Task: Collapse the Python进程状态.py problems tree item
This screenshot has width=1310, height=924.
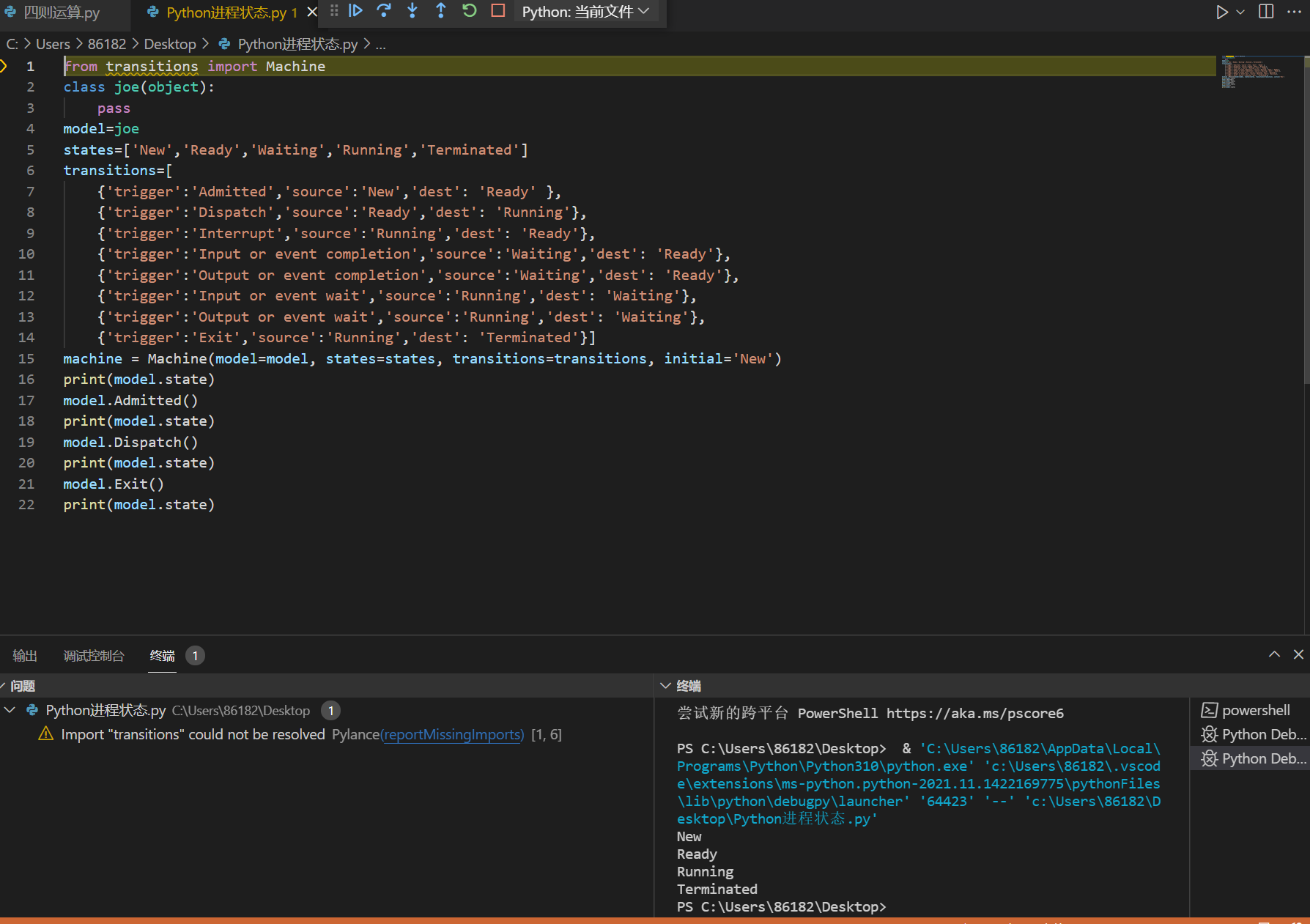Action: tap(10, 710)
